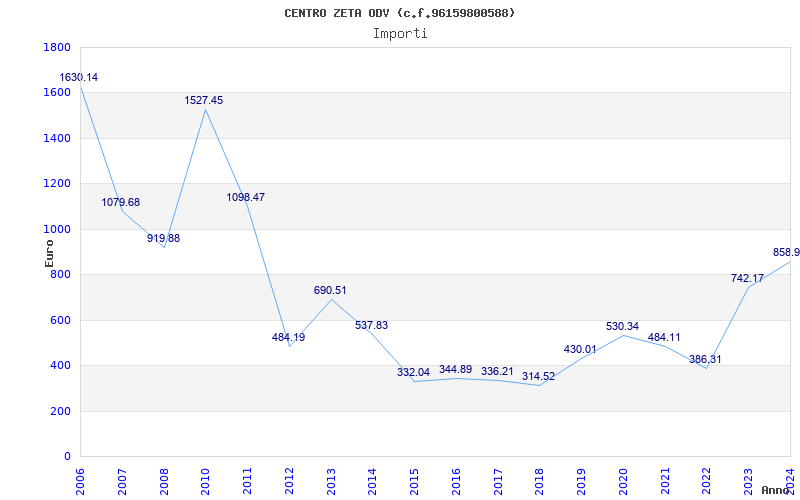This screenshot has height=500, width=800.
Task: Click the Euro y-axis title
Action: click(49, 252)
